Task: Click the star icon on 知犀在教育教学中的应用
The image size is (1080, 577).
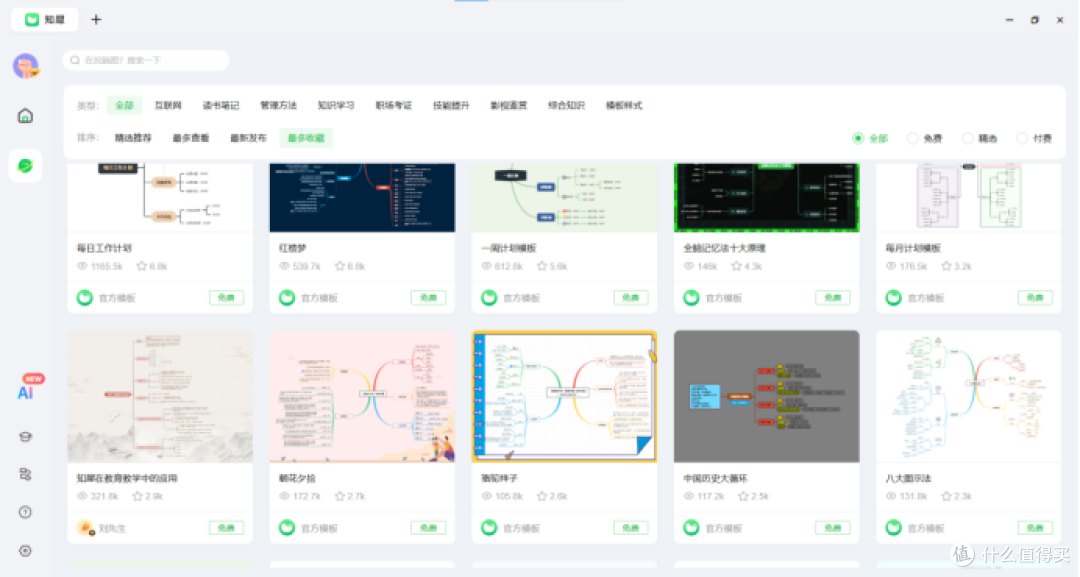Action: click(138, 496)
